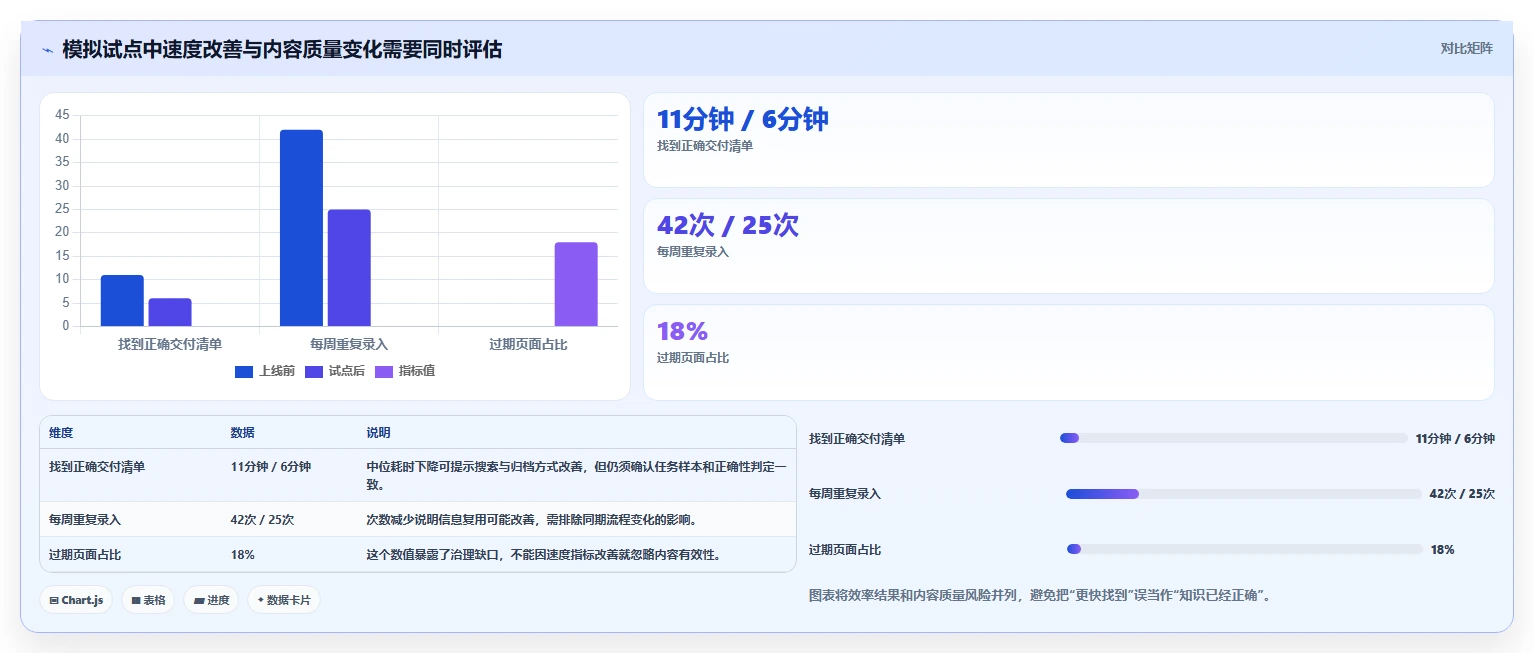Click the lightning icon beside the header title
The image size is (1534, 653).
[48, 49]
